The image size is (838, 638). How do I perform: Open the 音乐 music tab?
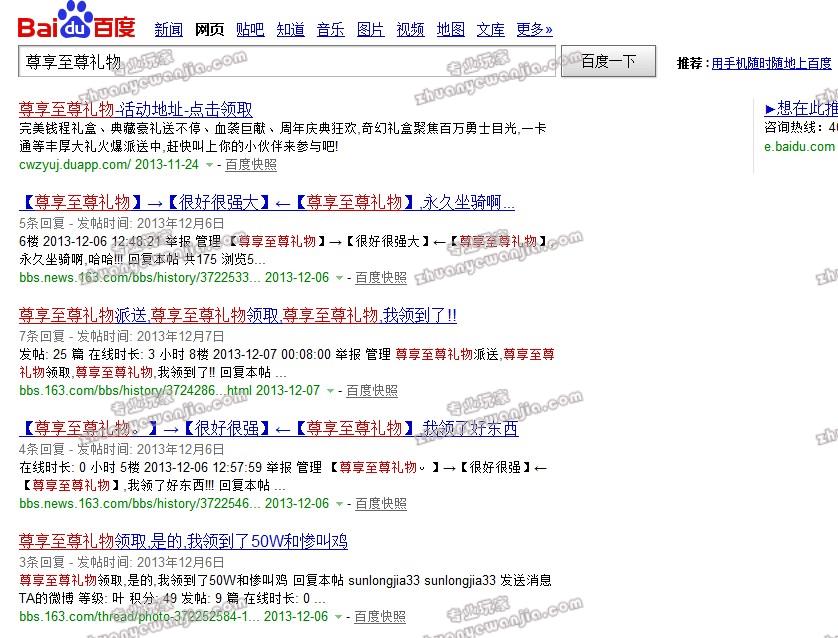click(330, 29)
